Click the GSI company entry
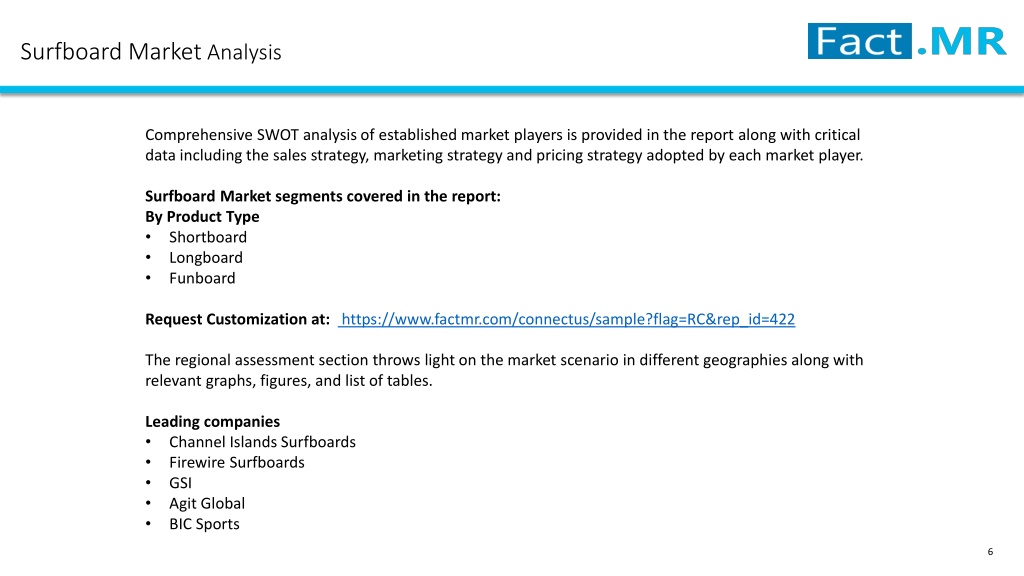The height and width of the screenshot is (576, 1024). point(180,483)
